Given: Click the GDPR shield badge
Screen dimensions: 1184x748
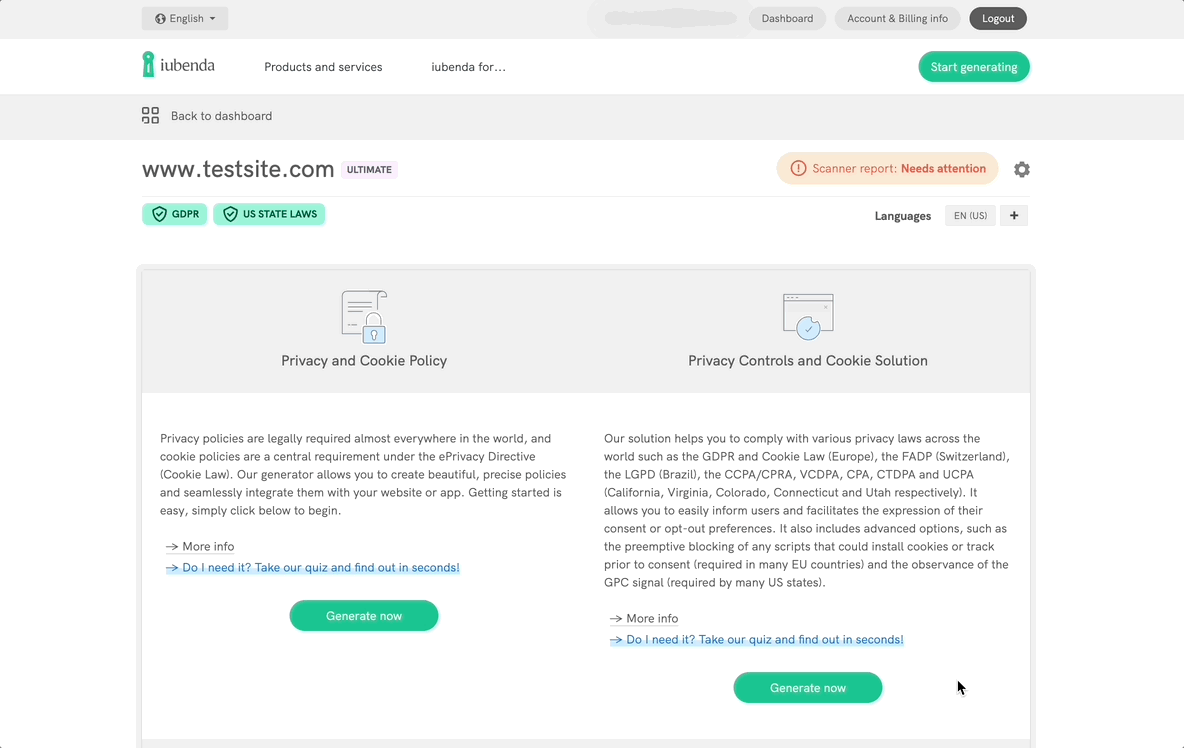Looking at the screenshot, I should 175,214.
